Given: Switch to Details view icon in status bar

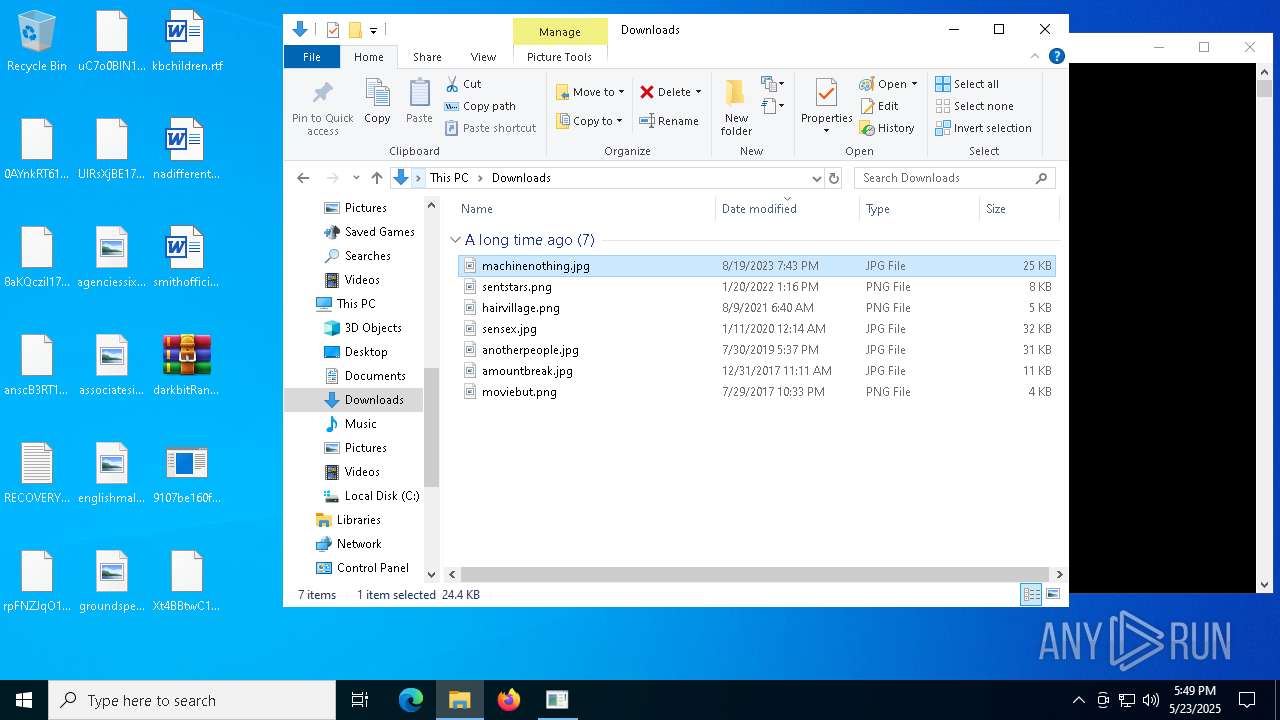Looking at the screenshot, I should point(1031,595).
